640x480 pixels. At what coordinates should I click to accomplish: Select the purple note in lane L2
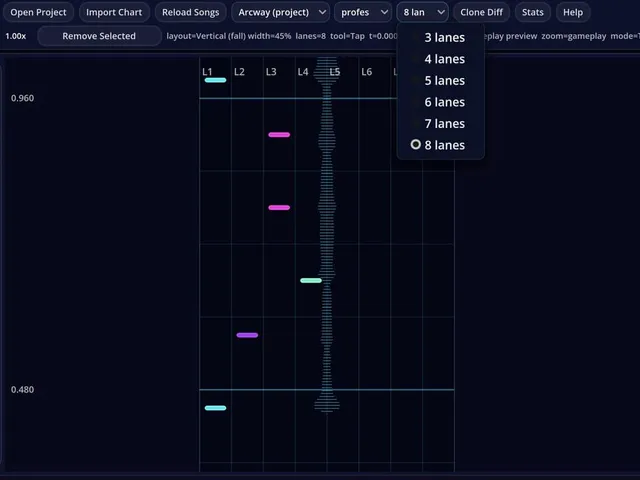[247, 335]
